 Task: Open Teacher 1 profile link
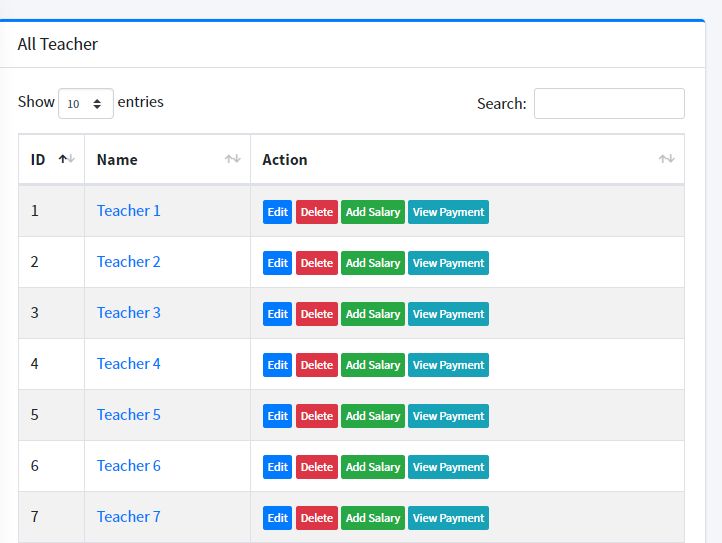click(128, 211)
